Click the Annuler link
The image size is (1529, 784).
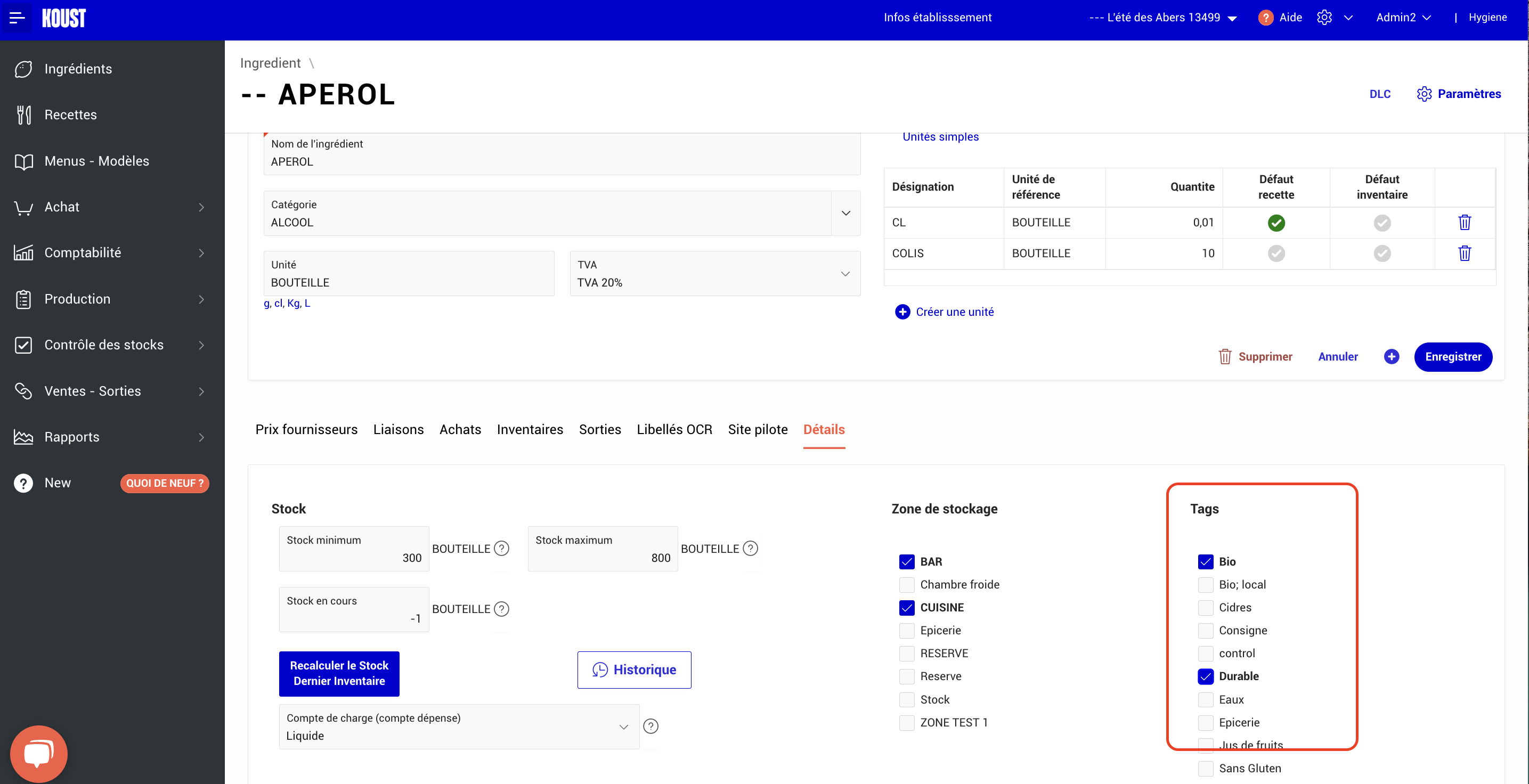[x=1337, y=357]
